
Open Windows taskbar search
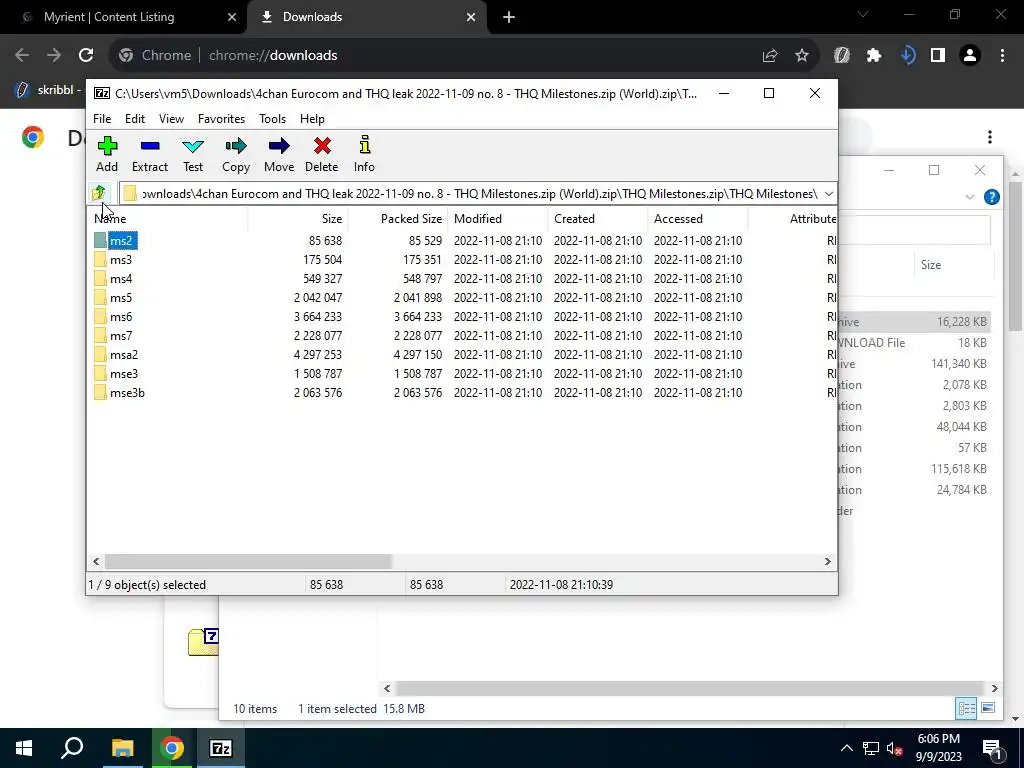tap(72, 748)
